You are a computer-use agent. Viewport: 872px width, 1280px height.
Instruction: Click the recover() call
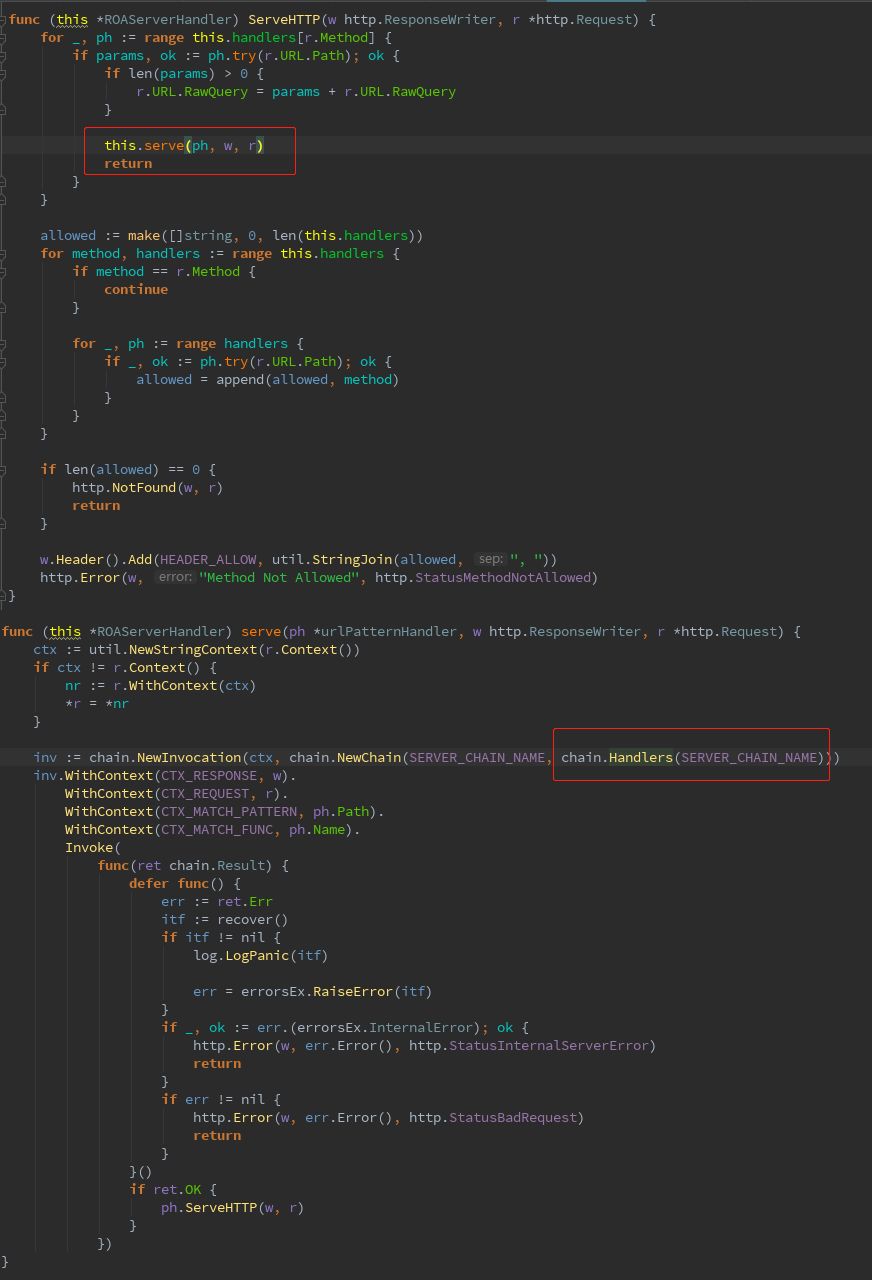coord(252,919)
